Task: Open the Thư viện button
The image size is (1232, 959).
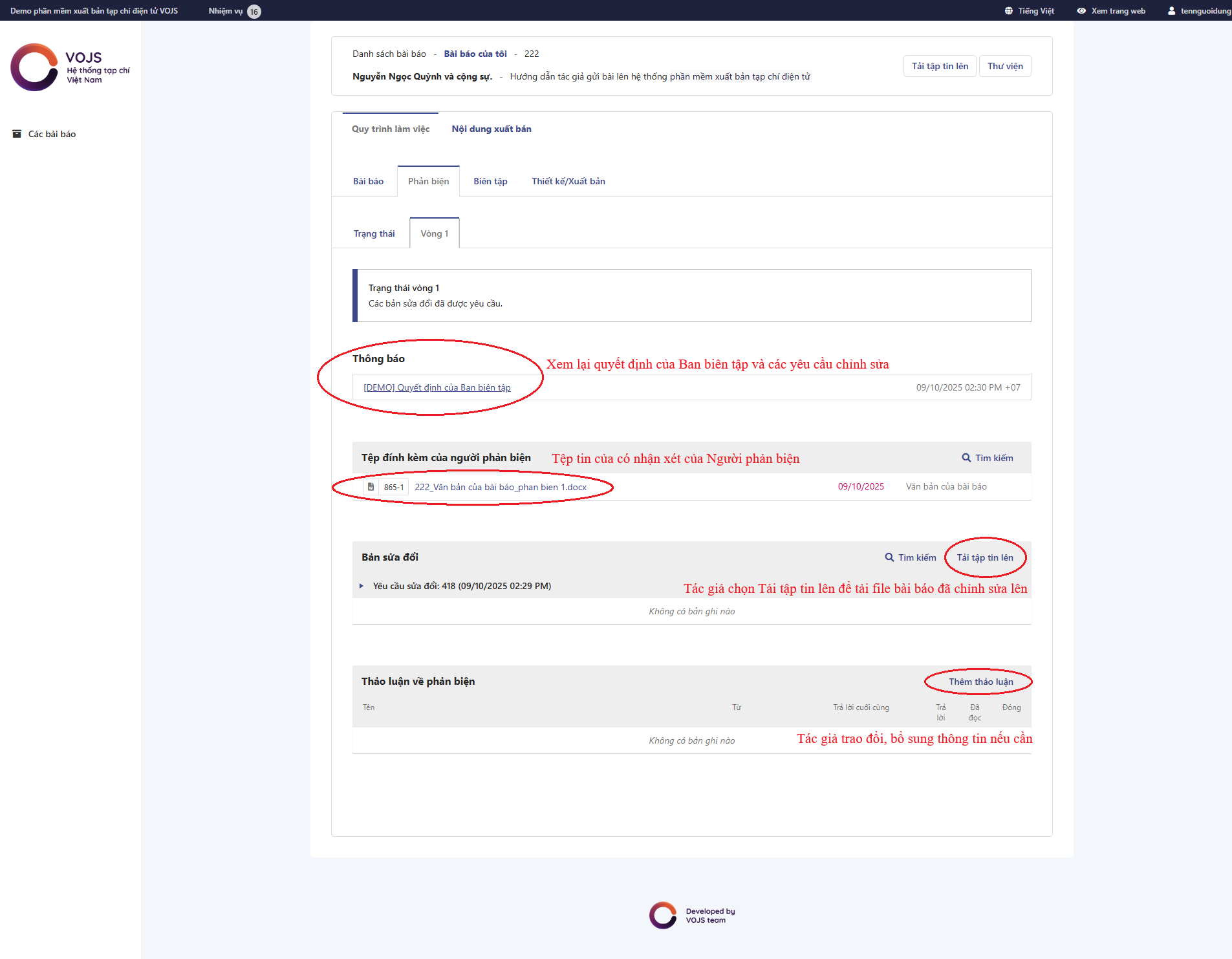Action: [1004, 66]
